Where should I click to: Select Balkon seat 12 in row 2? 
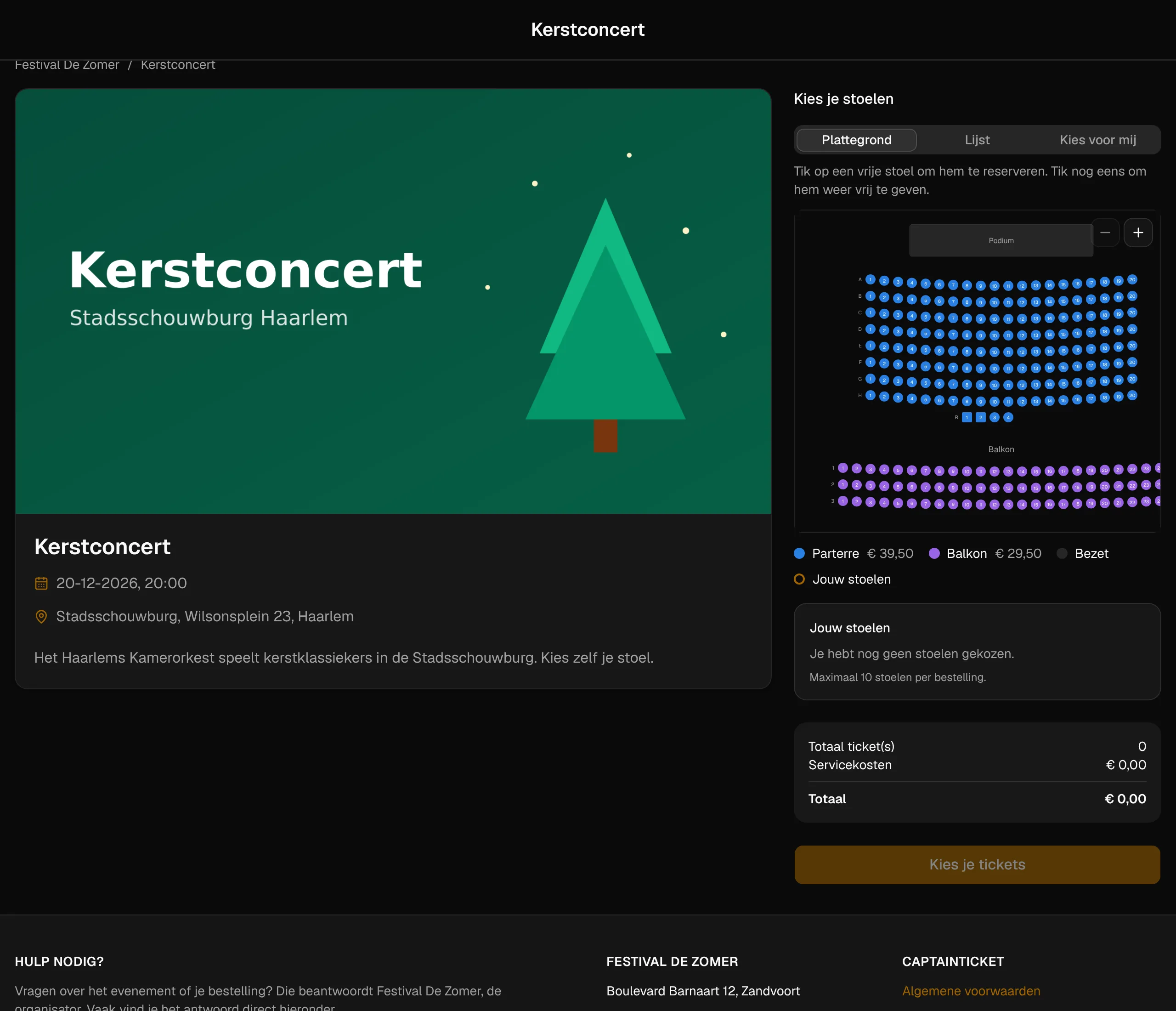[x=995, y=488]
